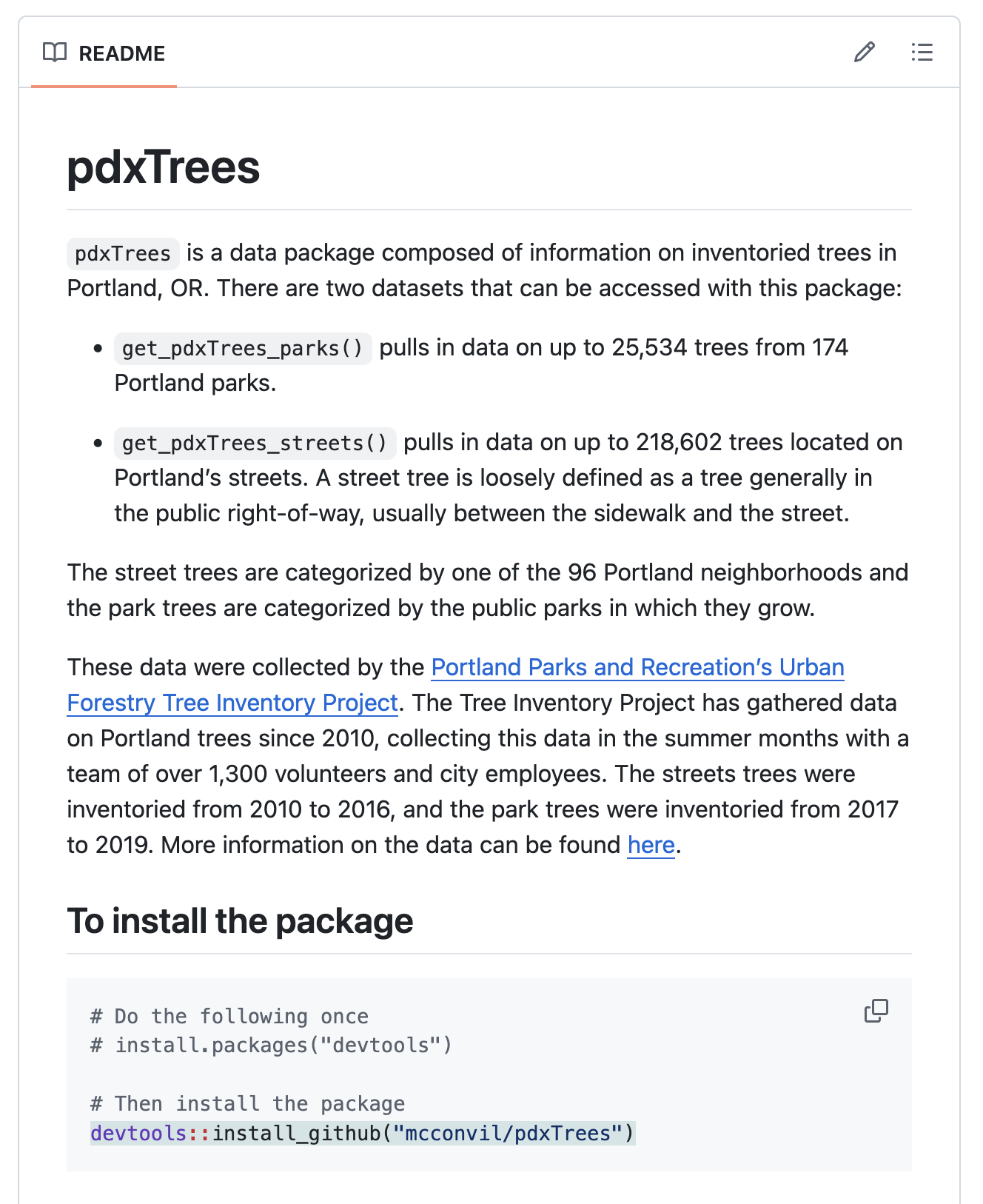Click the get_pdxTrees_parks() code snippet
983x1204 pixels.
click(243, 348)
